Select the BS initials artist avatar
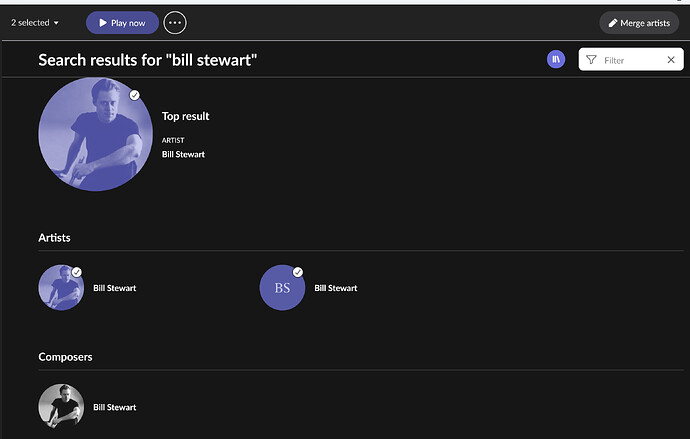 pos(281,289)
